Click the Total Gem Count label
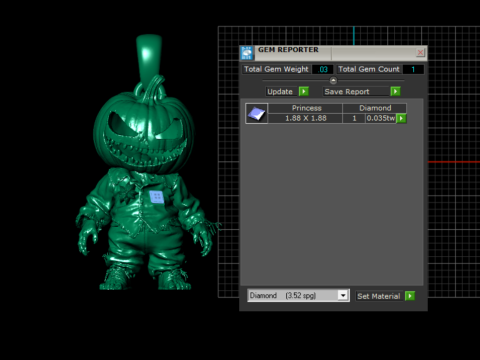This screenshot has width=480, height=360. click(369, 69)
